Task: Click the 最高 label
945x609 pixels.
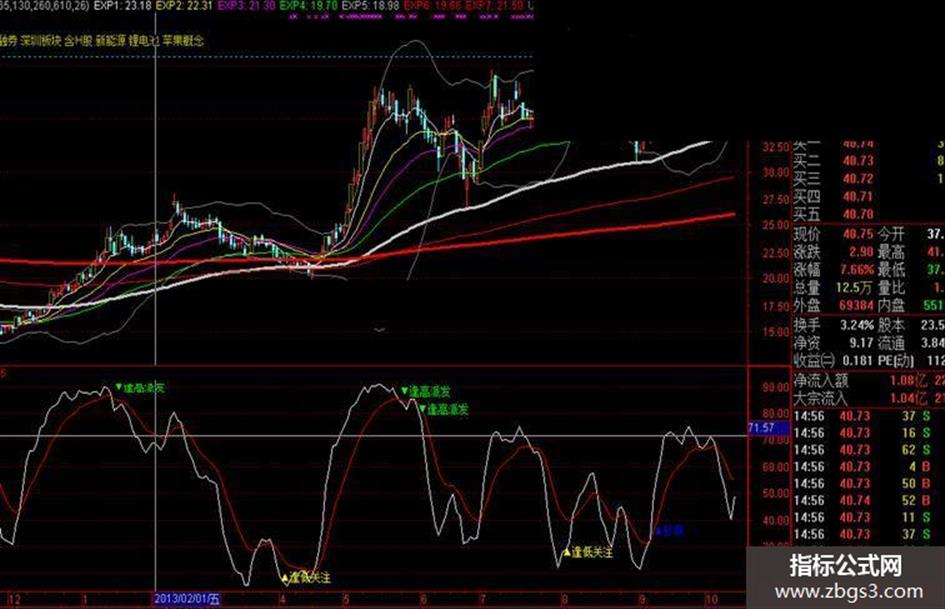Action: tap(891, 252)
